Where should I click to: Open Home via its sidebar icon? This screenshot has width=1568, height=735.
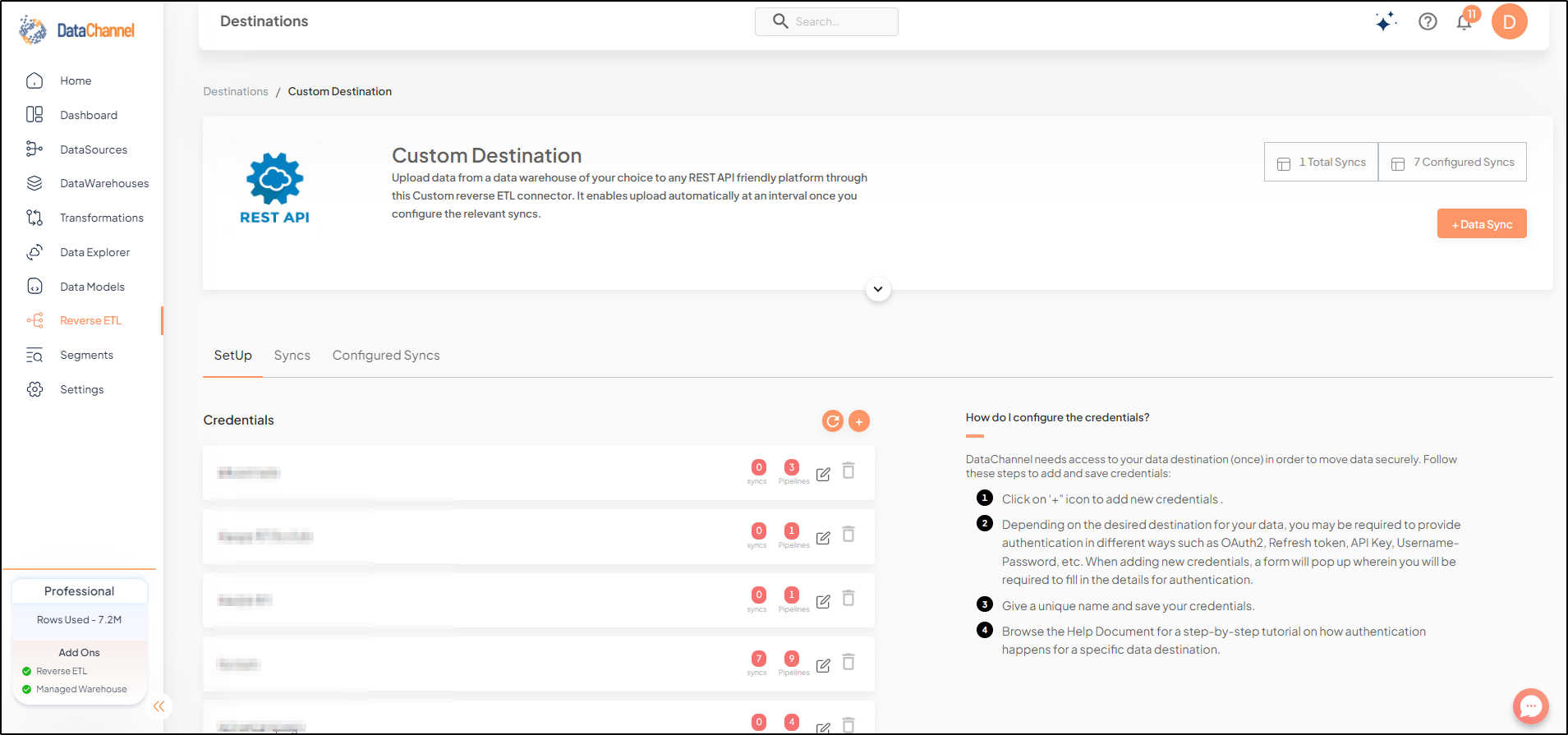[x=34, y=80]
